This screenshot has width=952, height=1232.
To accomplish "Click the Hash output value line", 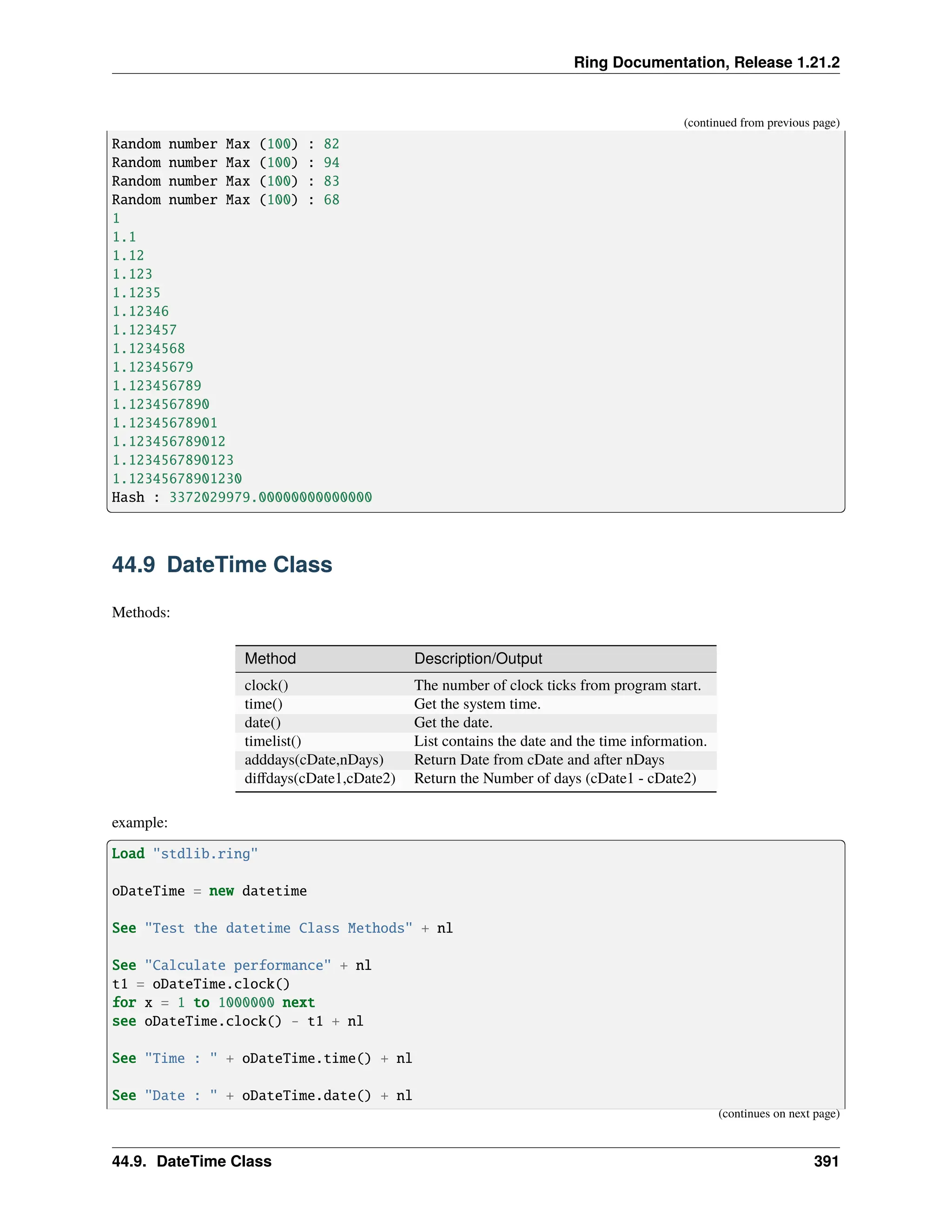I will (x=241, y=497).
